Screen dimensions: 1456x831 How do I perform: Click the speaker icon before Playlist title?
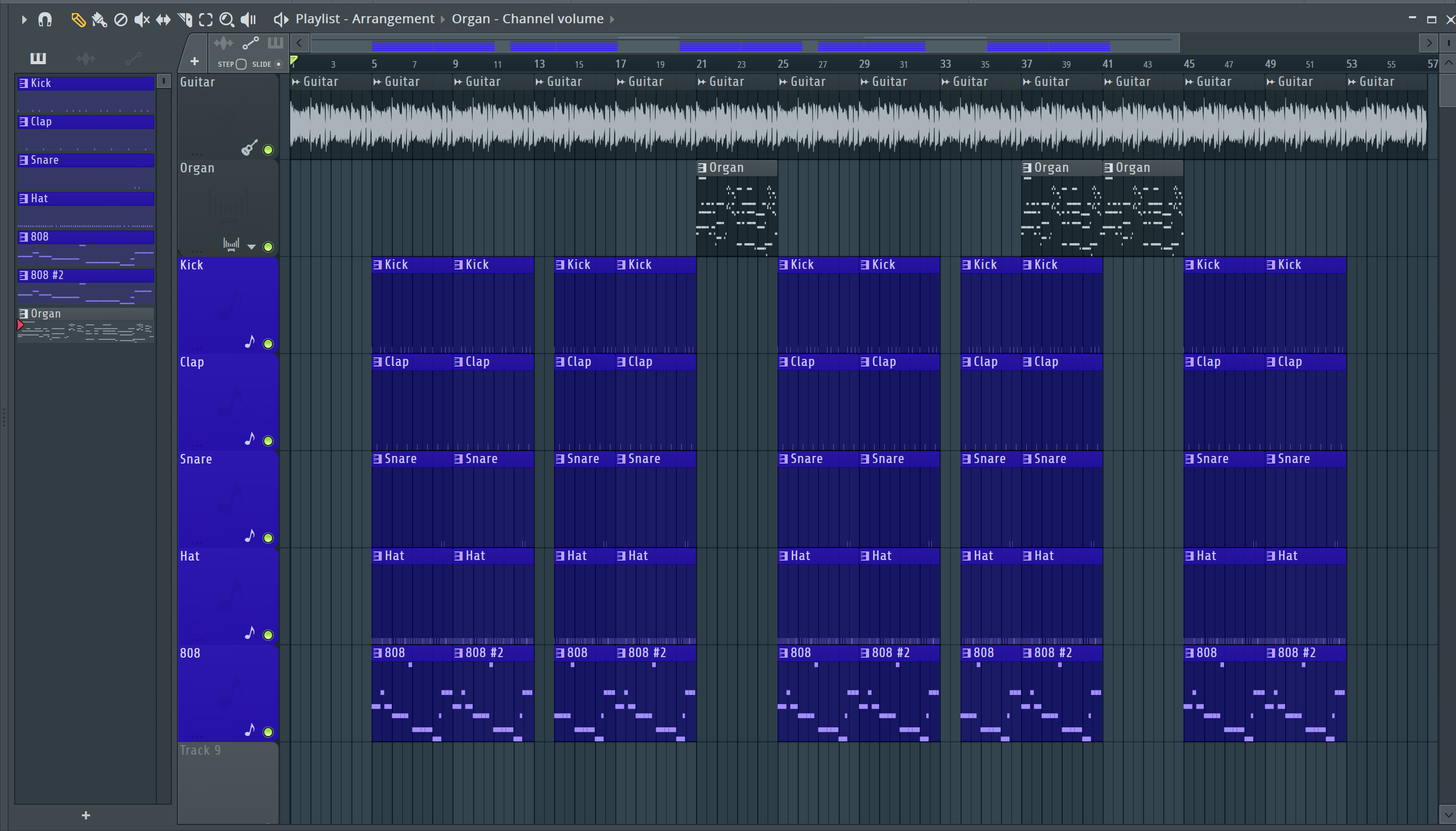pos(280,19)
